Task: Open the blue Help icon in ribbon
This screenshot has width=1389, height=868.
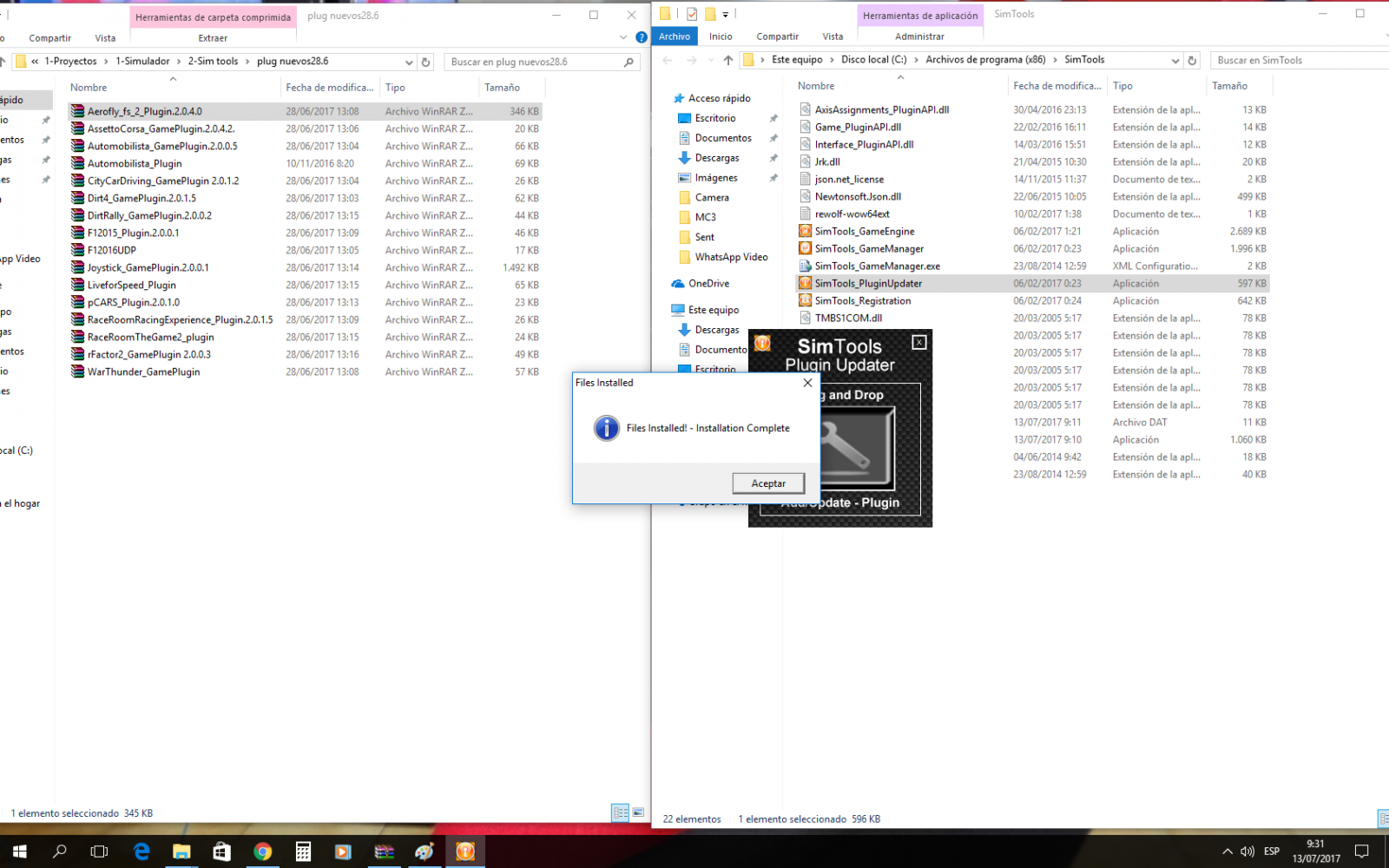Action: [x=642, y=37]
